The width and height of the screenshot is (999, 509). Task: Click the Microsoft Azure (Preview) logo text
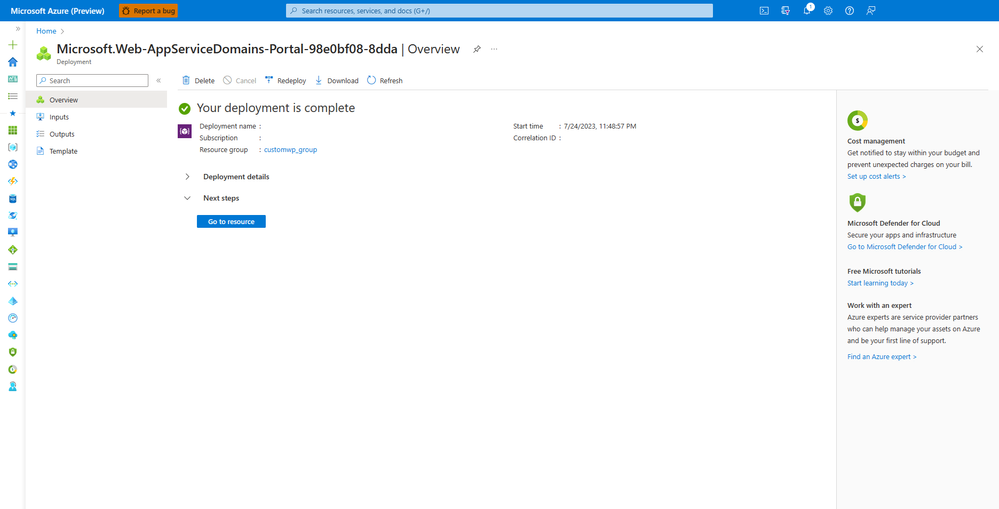tap(57, 11)
